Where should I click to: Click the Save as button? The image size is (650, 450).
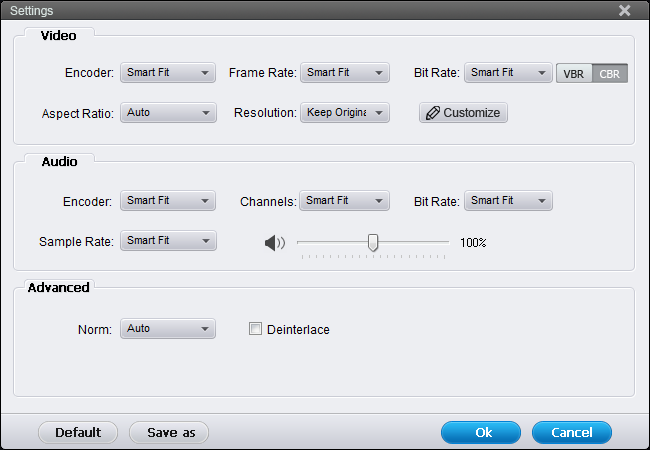pyautogui.click(x=169, y=433)
